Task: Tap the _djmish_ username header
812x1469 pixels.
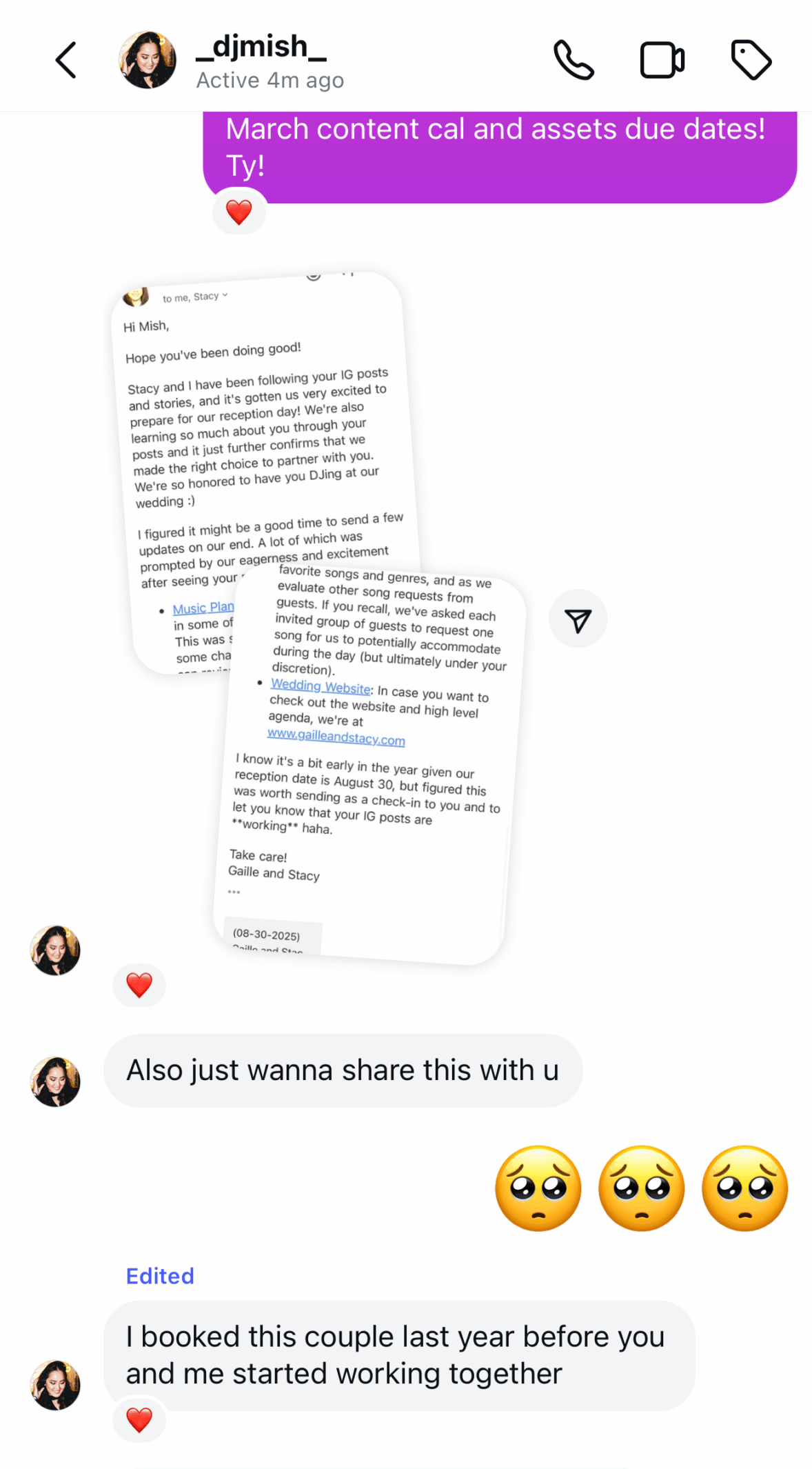Action: tap(262, 47)
